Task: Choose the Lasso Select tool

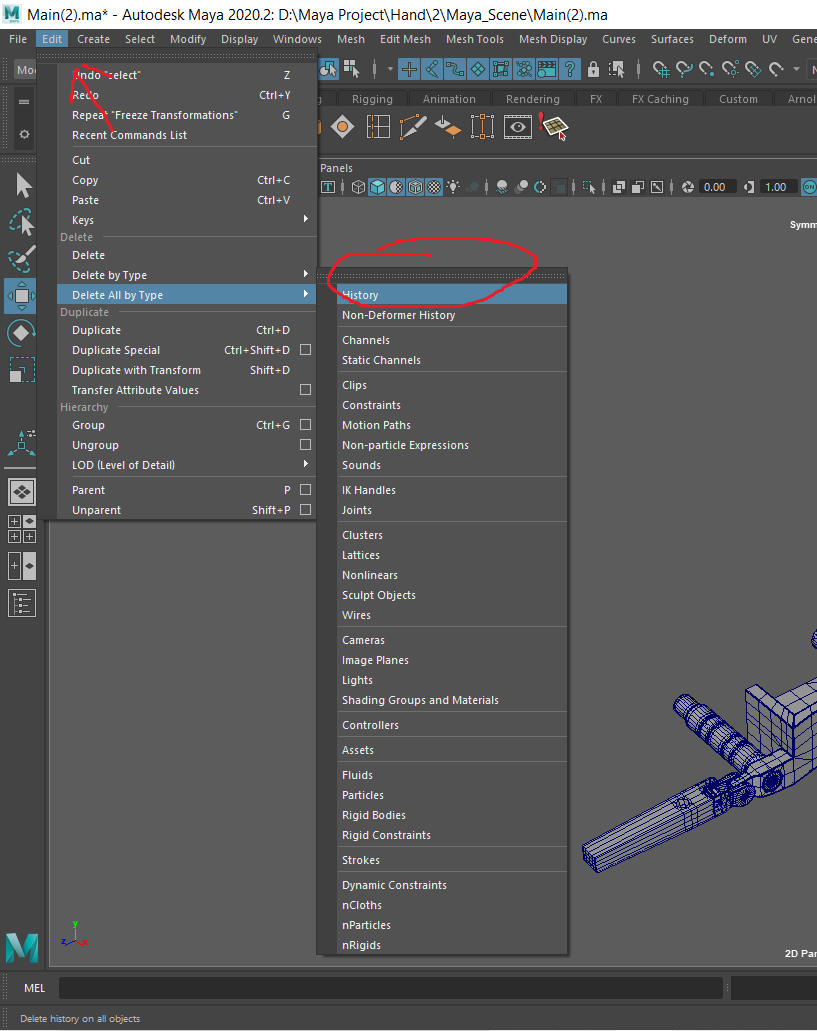Action: coord(22,223)
